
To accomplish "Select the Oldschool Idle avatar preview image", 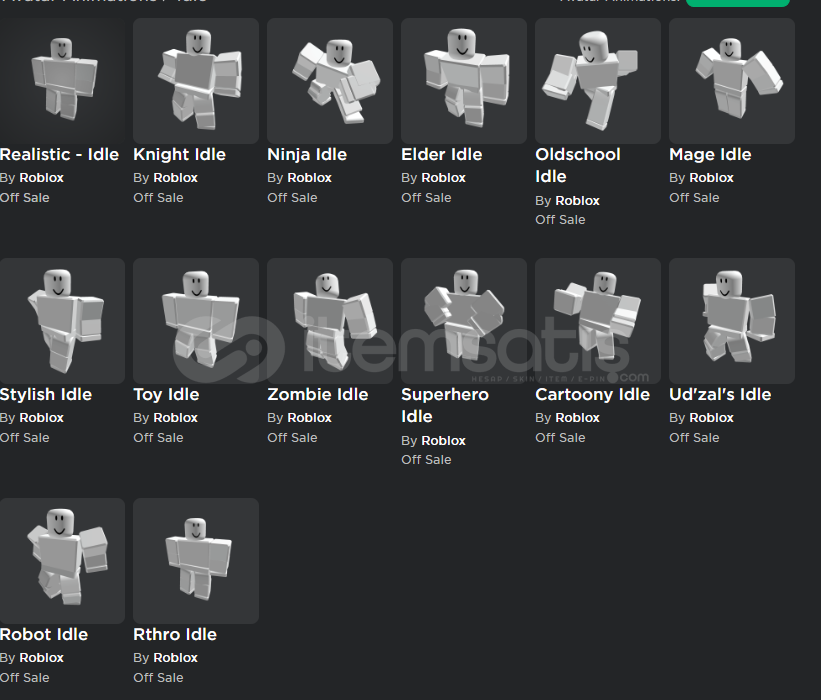I will (598, 81).
